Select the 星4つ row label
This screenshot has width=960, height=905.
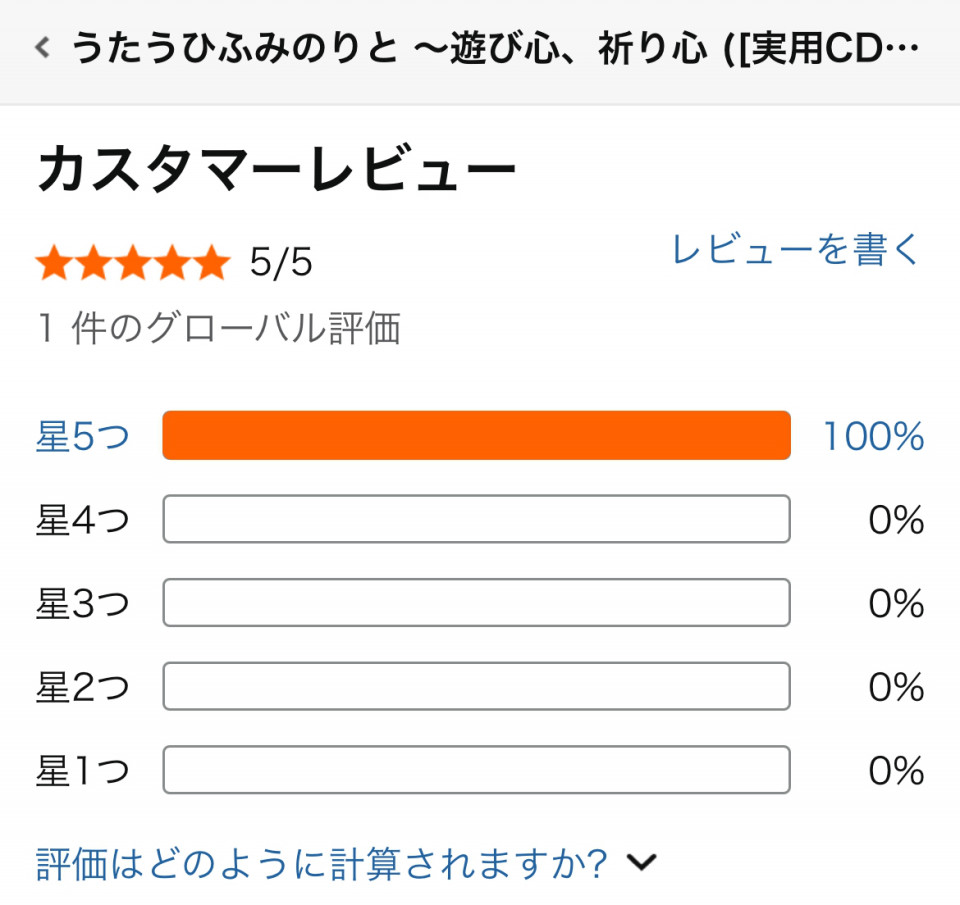(x=83, y=521)
